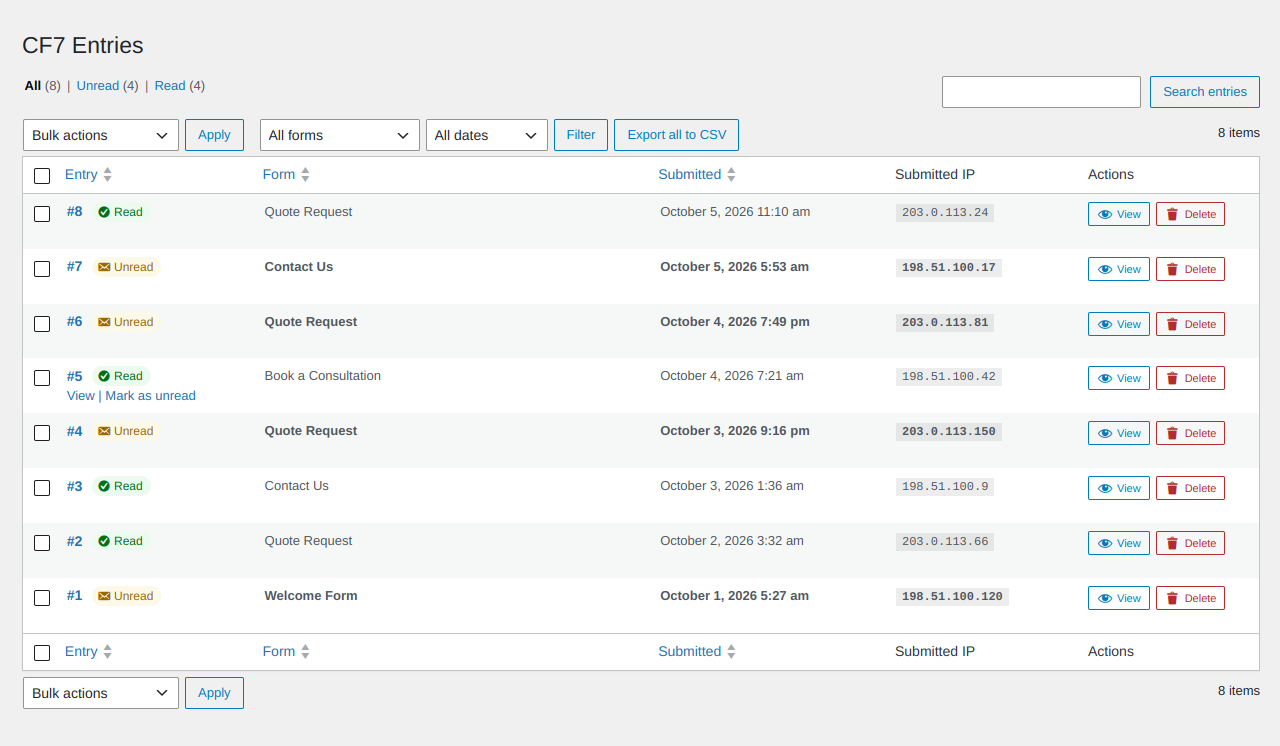The height and width of the screenshot is (746, 1280).
Task: Open the top Bulk actions dropdown
Action: tap(101, 135)
